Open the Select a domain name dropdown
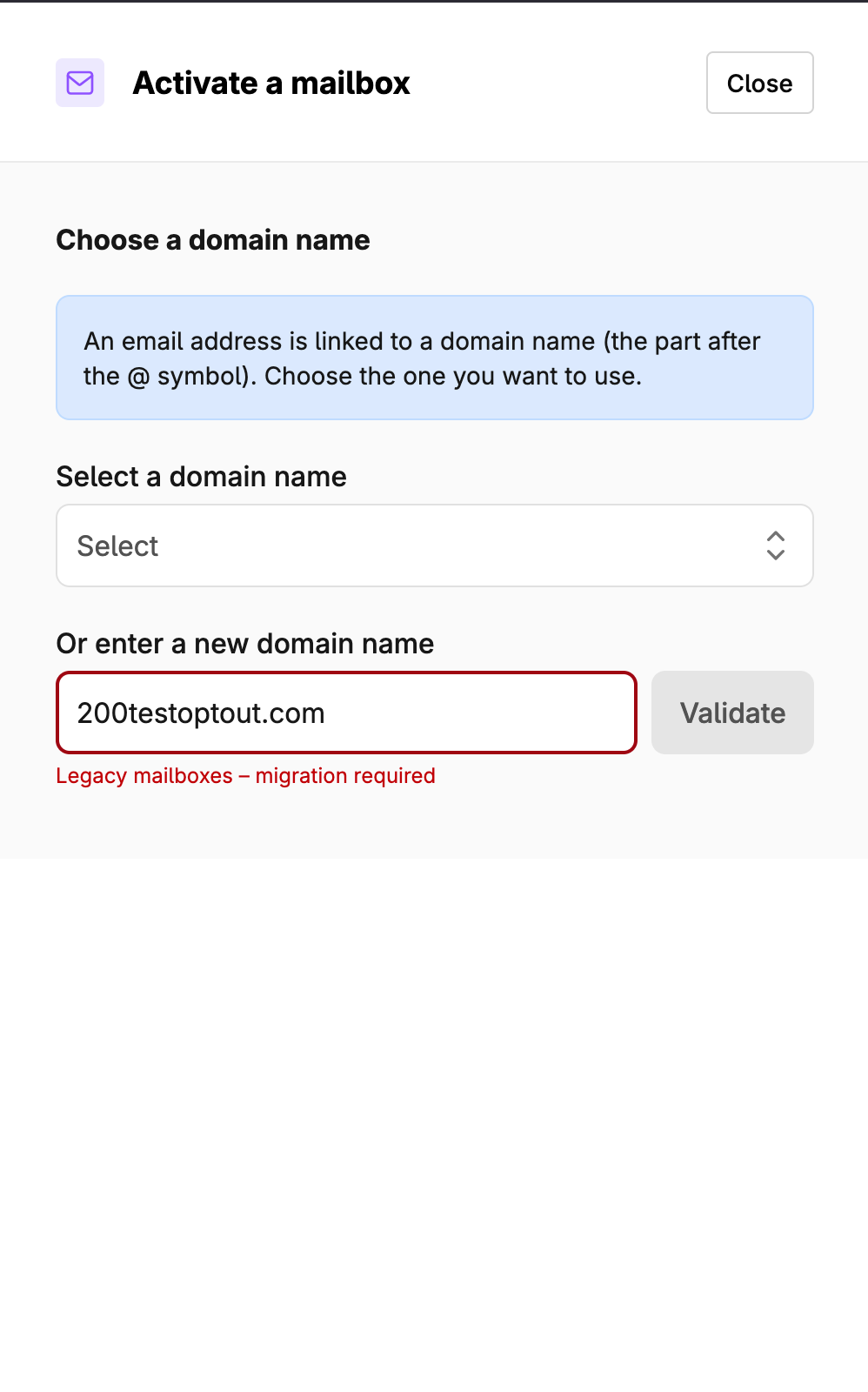Viewport: 868px width, 1392px height. click(435, 545)
